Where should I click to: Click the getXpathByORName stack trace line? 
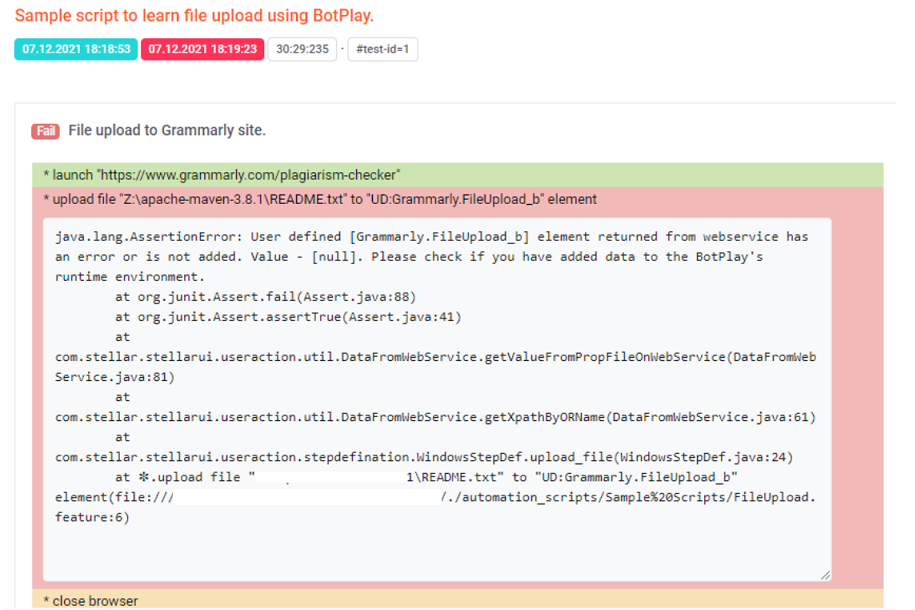[435, 417]
